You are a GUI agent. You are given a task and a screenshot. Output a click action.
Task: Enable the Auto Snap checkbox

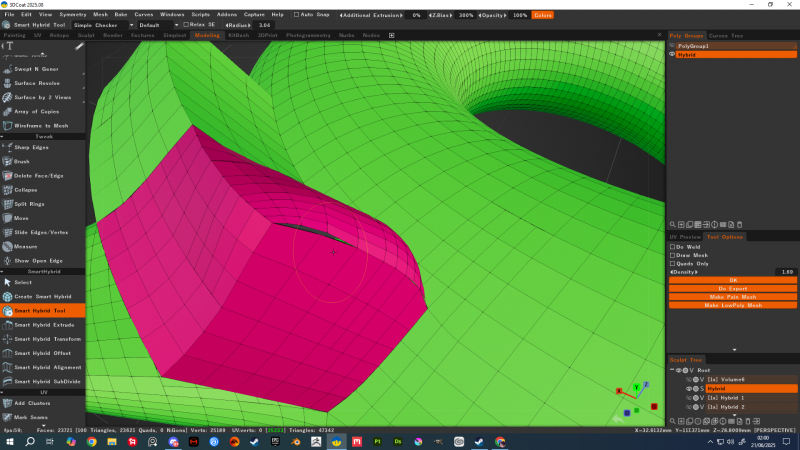point(297,15)
